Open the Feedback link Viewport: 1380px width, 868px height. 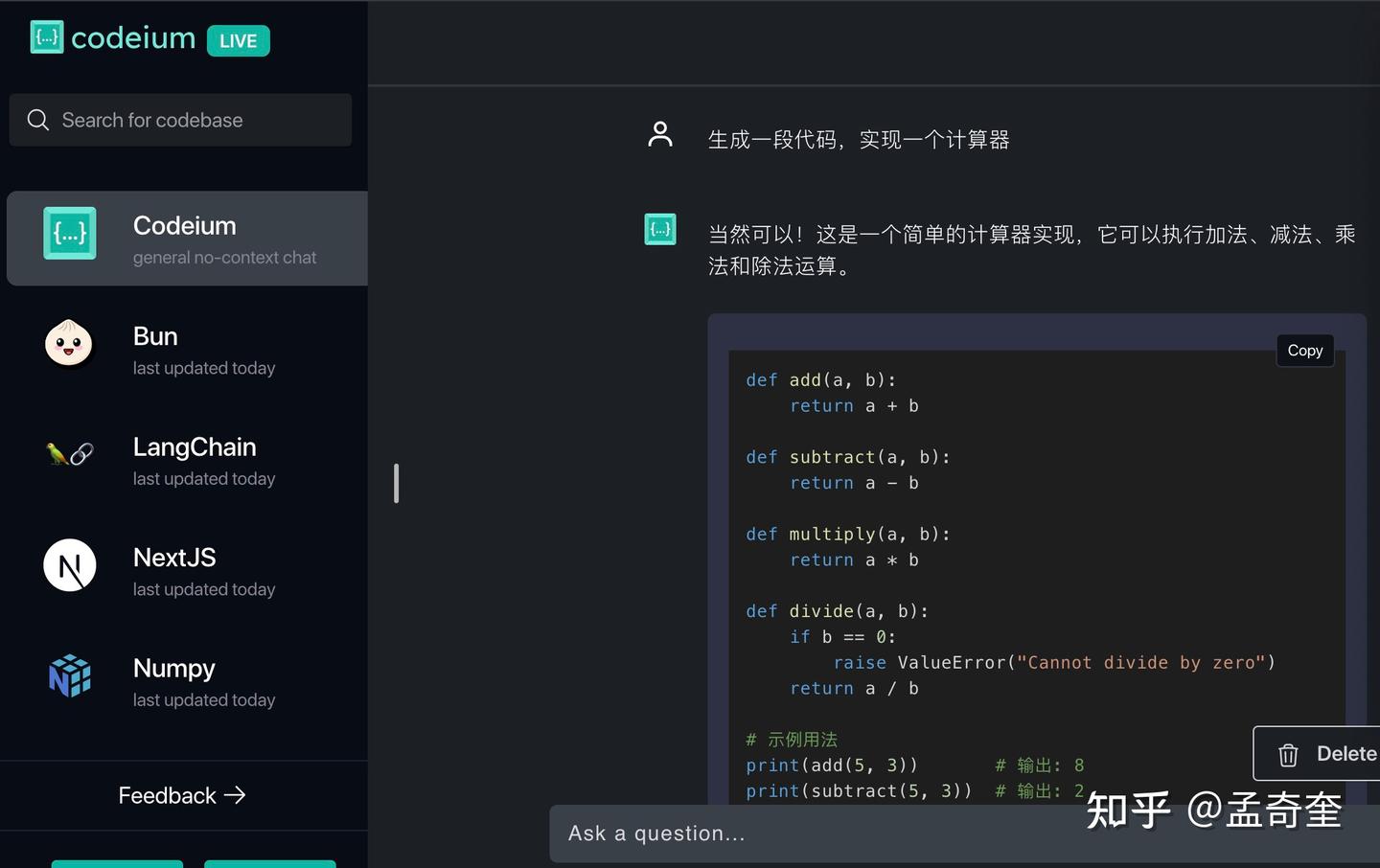pyautogui.click(x=182, y=795)
